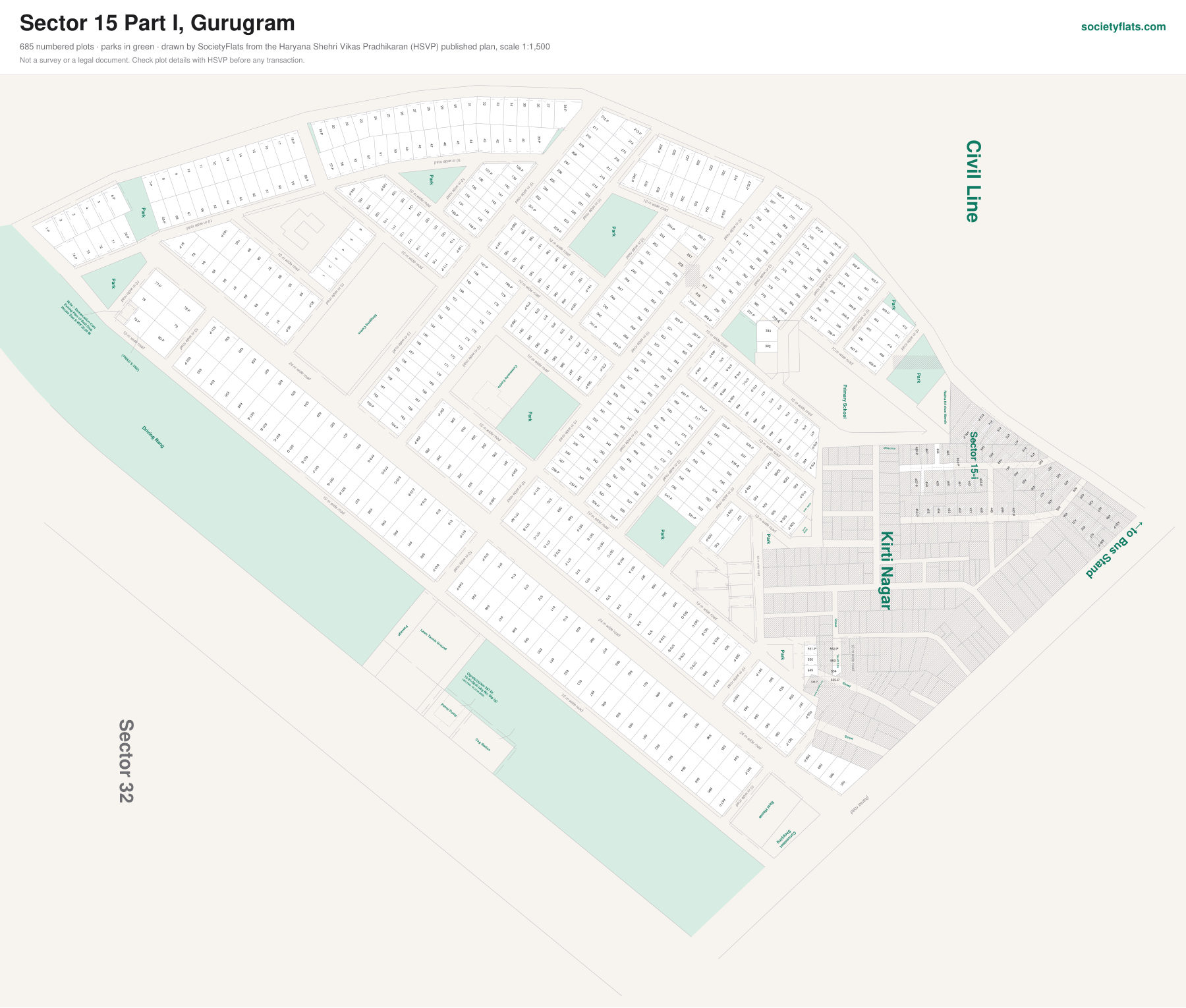Click the 'Shopping Centre' plot label

[367, 324]
